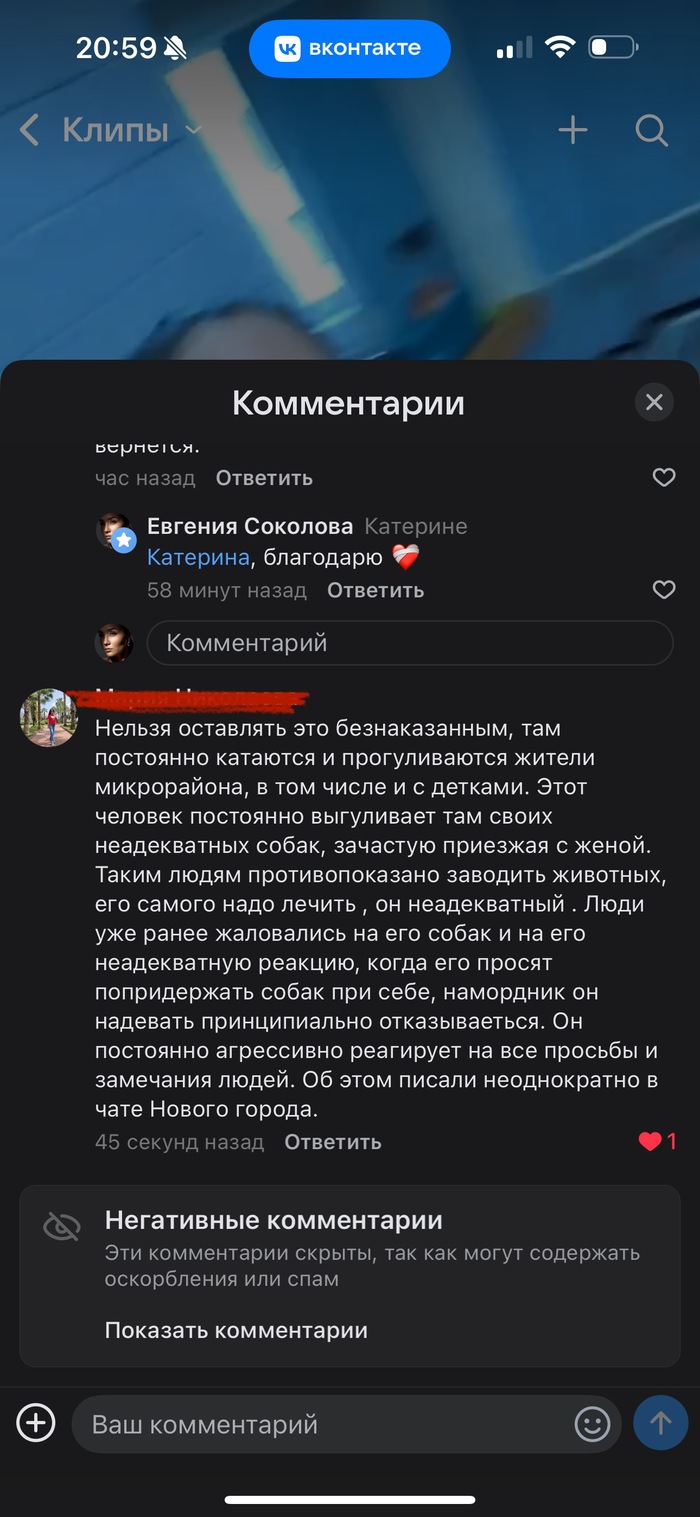700x1517 pixels.
Task: Open Евгения Соколова's profile name
Action: [250, 526]
